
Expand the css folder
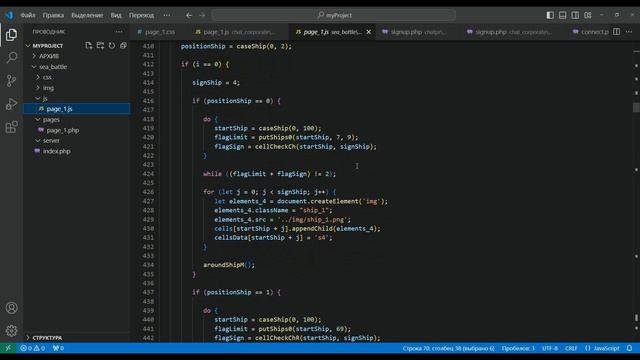coord(47,77)
